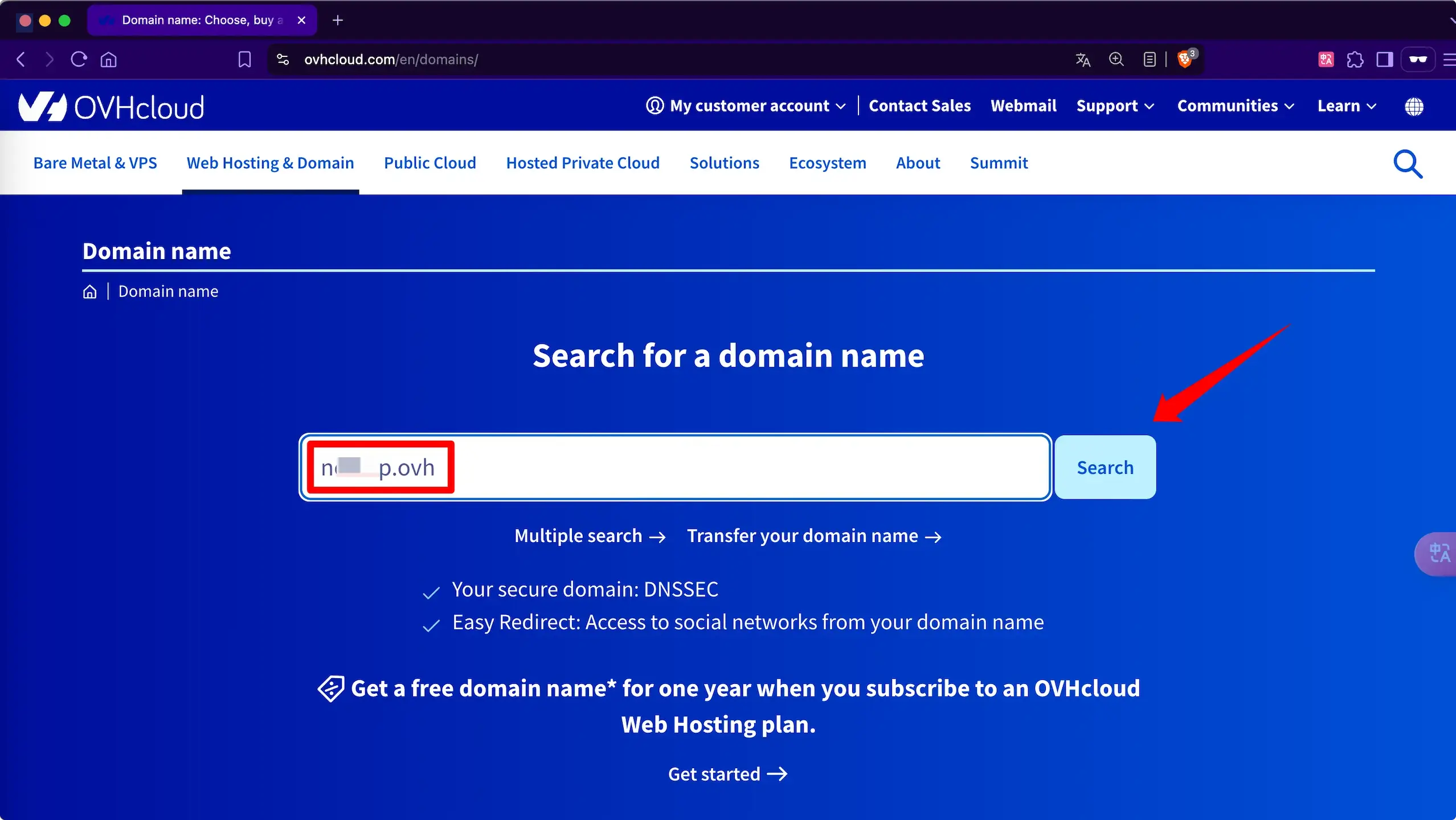
Task: Open reader mode icon
Action: coord(1150,59)
